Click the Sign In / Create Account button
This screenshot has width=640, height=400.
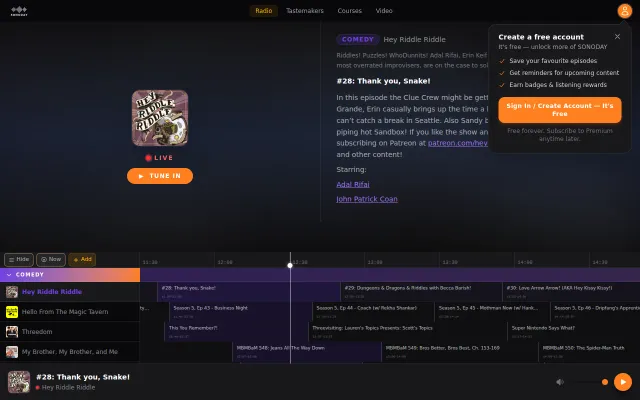(560, 110)
